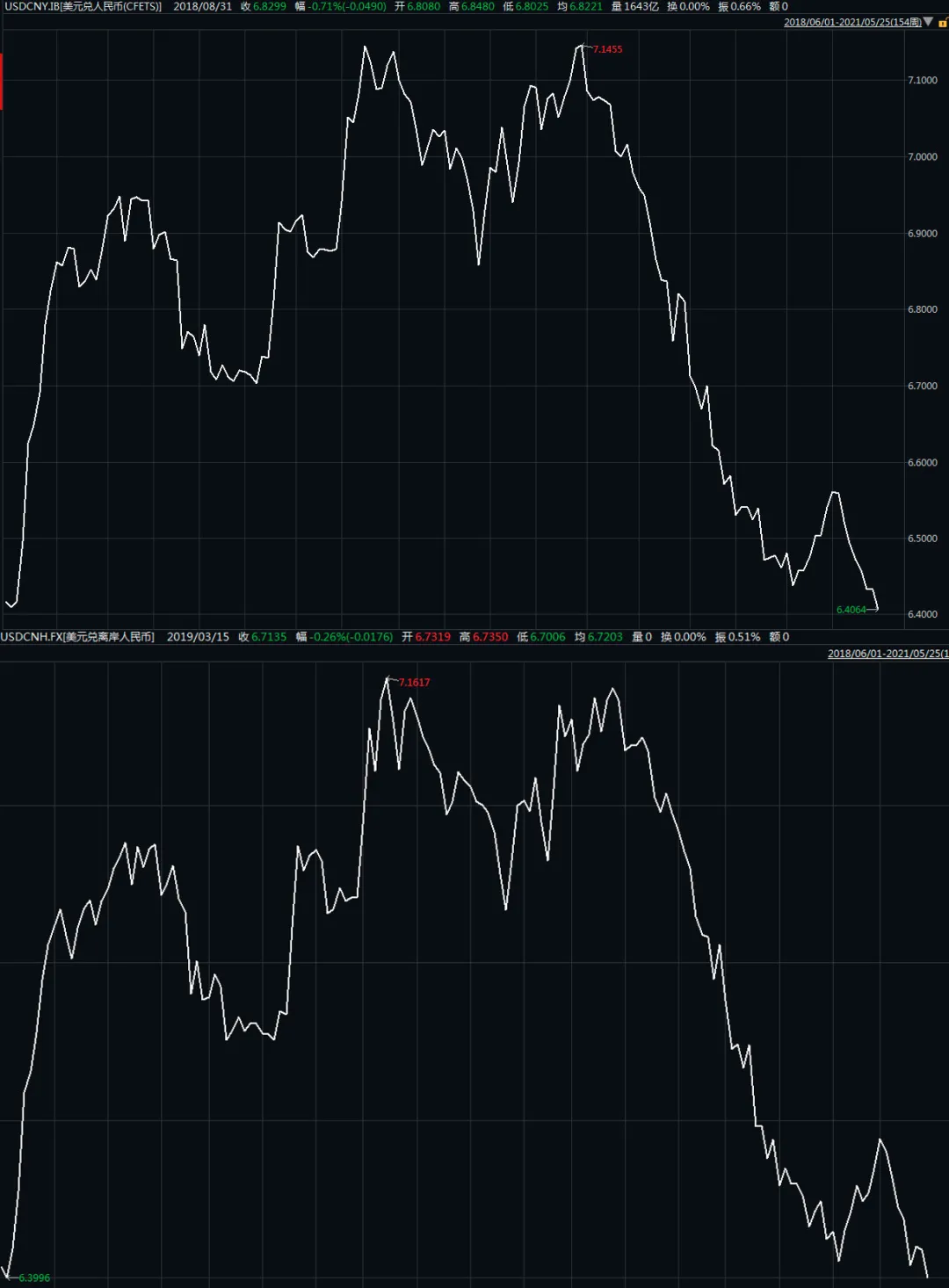Click the lower chart's date range link
949x1288 pixels.
point(887,654)
